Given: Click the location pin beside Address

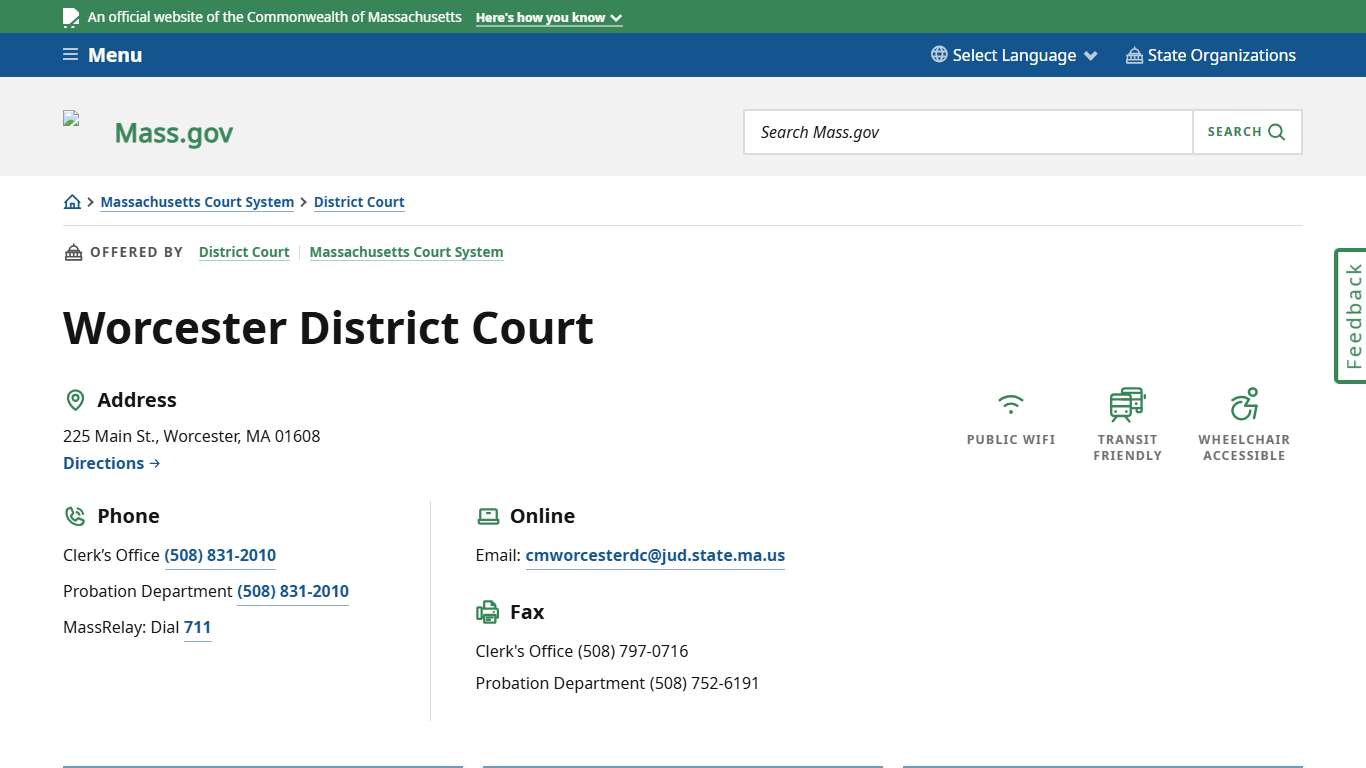Looking at the screenshot, I should point(75,399).
